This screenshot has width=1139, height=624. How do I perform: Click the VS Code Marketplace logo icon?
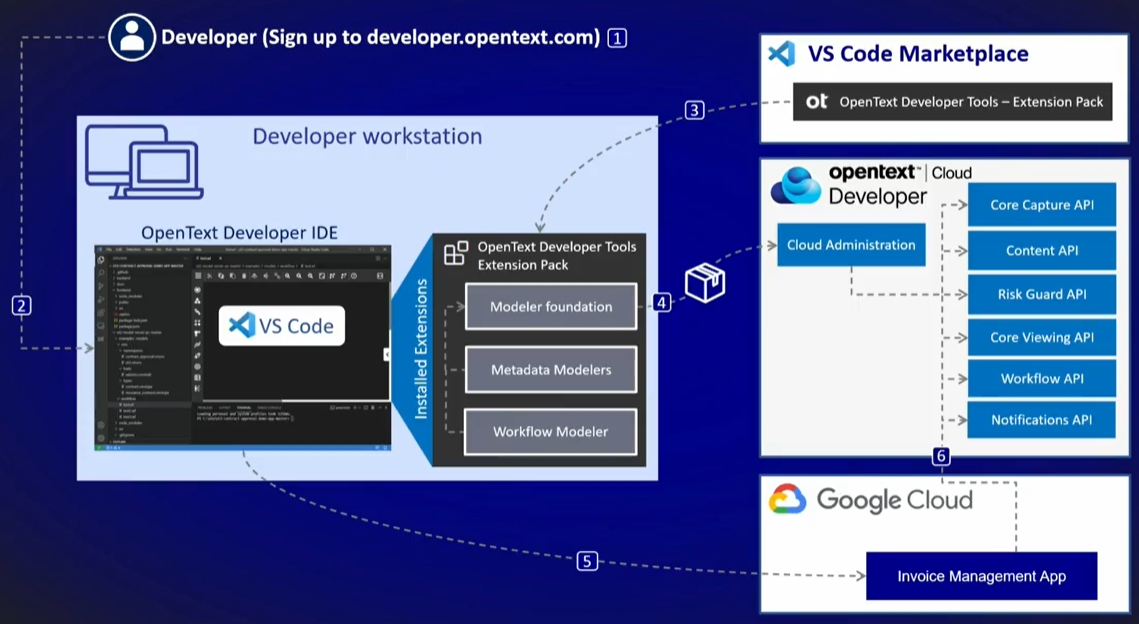tap(782, 54)
